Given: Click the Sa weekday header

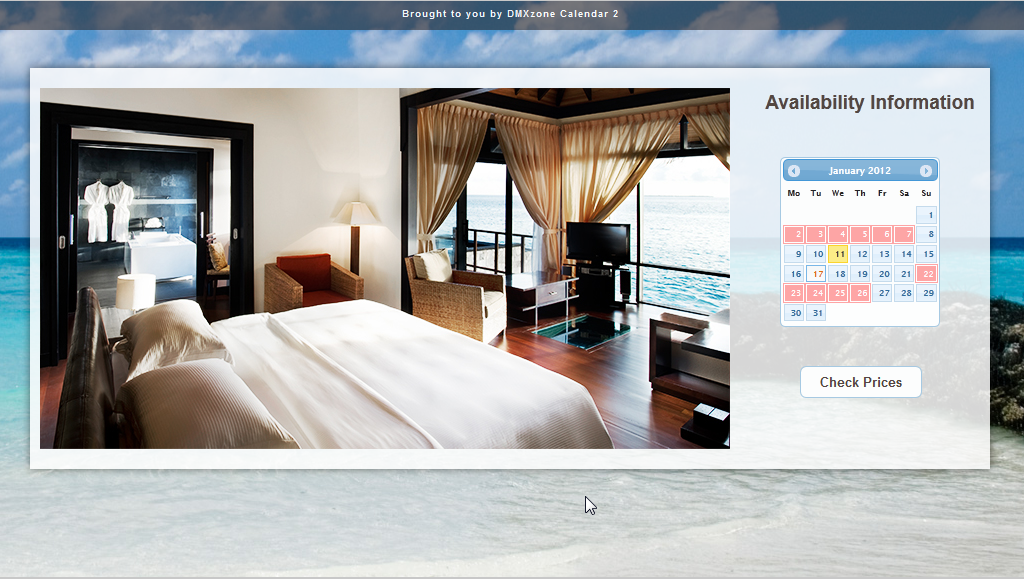Looking at the screenshot, I should coord(904,193).
